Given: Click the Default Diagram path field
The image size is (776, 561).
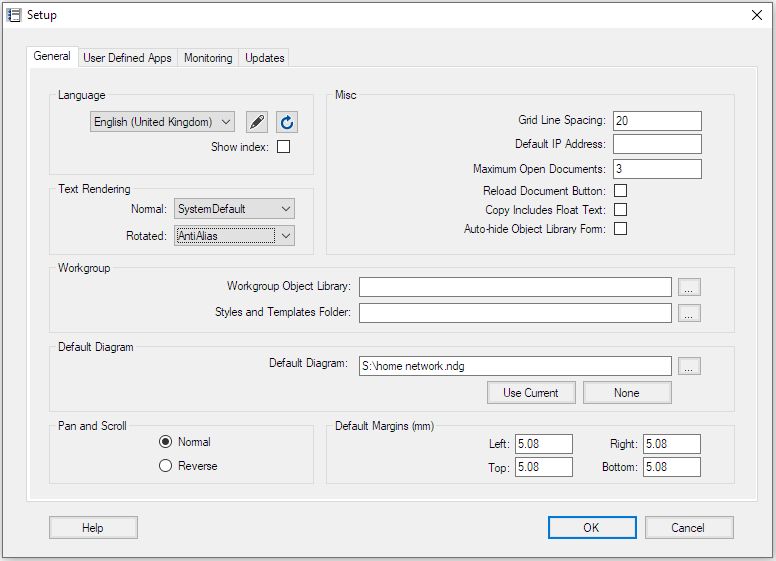Looking at the screenshot, I should point(515,366).
